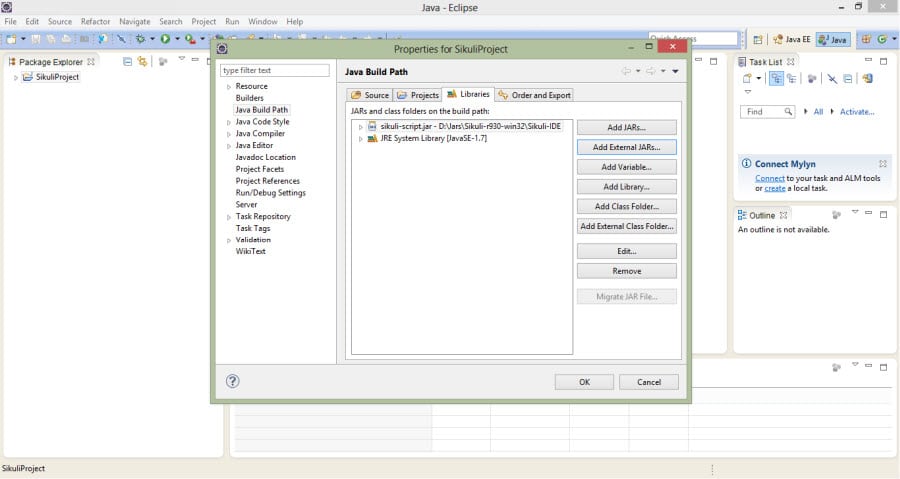
Task: Open the Libraries tab
Action: coord(468,94)
